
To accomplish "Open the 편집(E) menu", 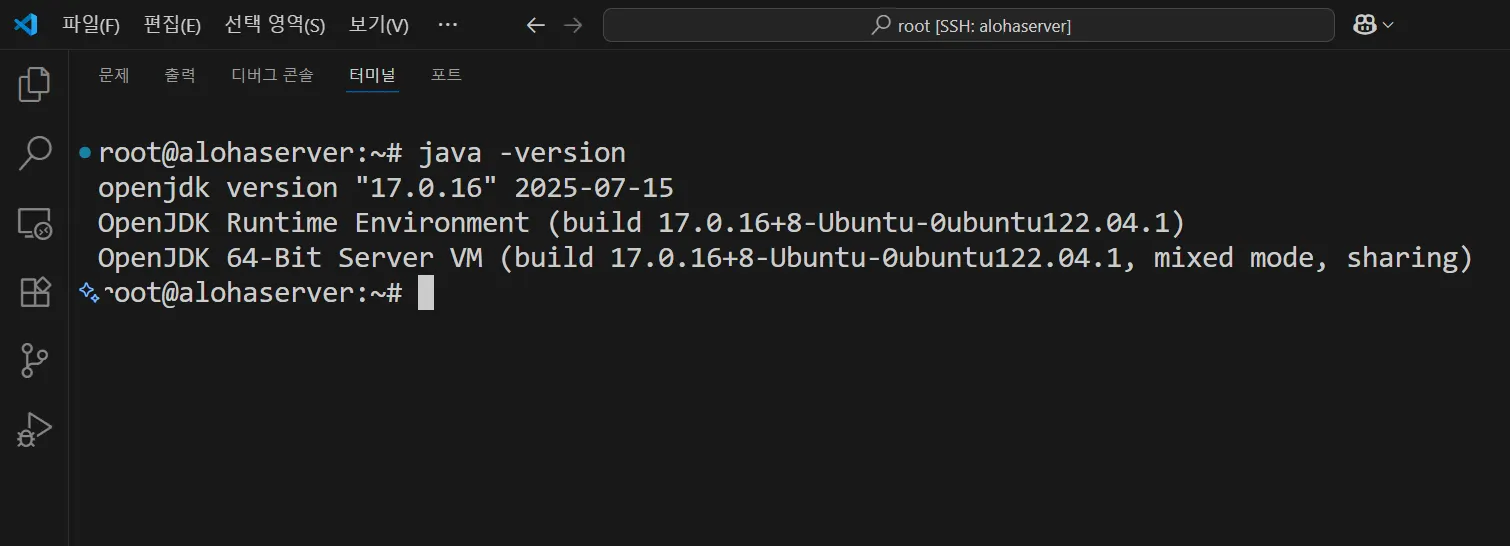I will 172,25.
